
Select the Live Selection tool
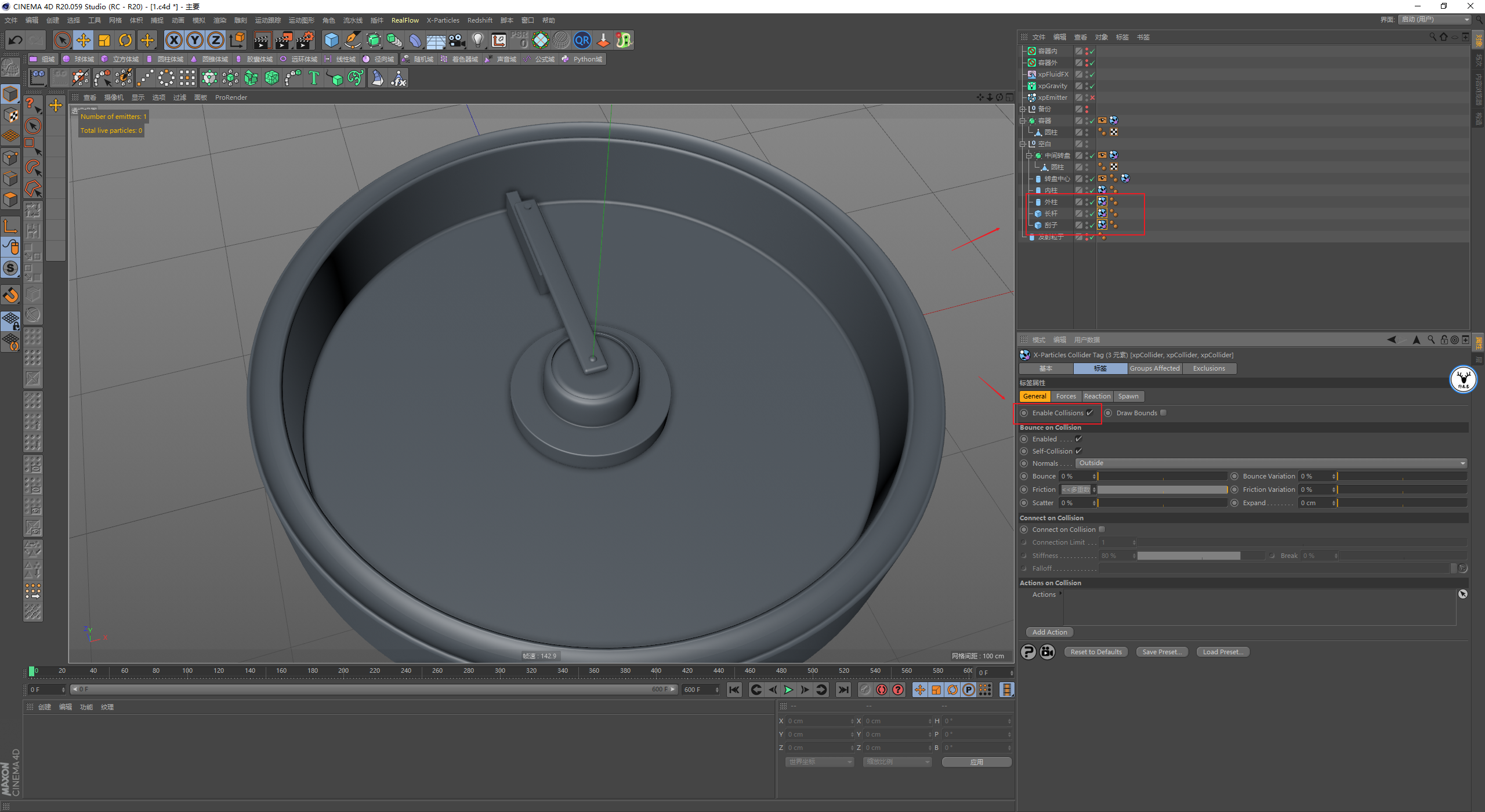(x=62, y=40)
